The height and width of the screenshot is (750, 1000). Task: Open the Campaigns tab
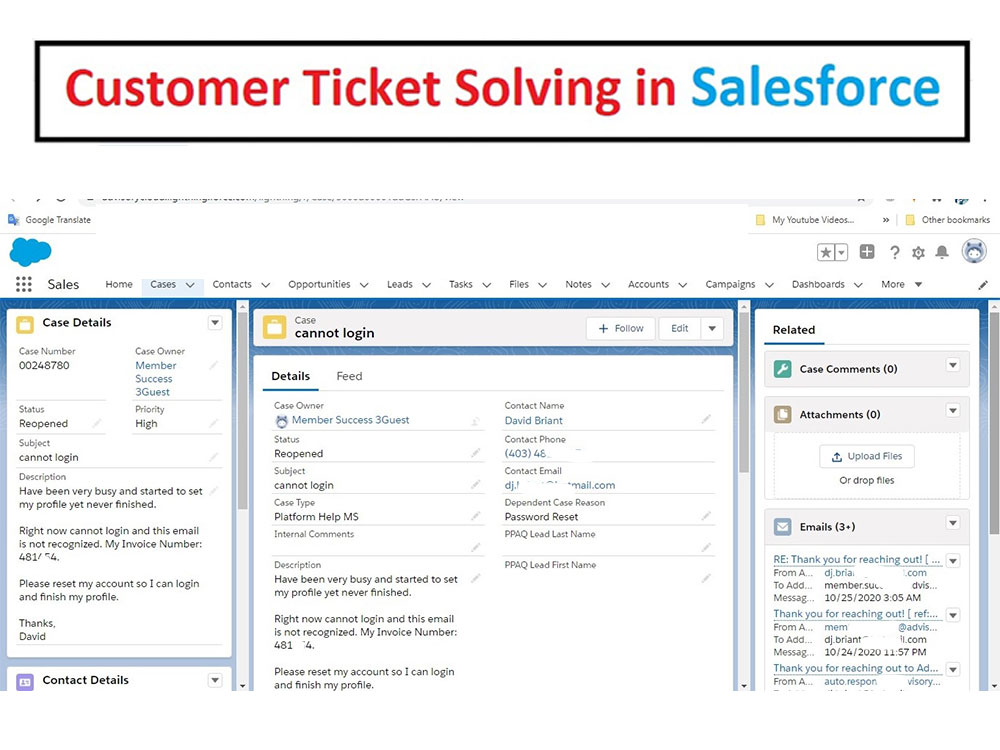click(x=730, y=284)
